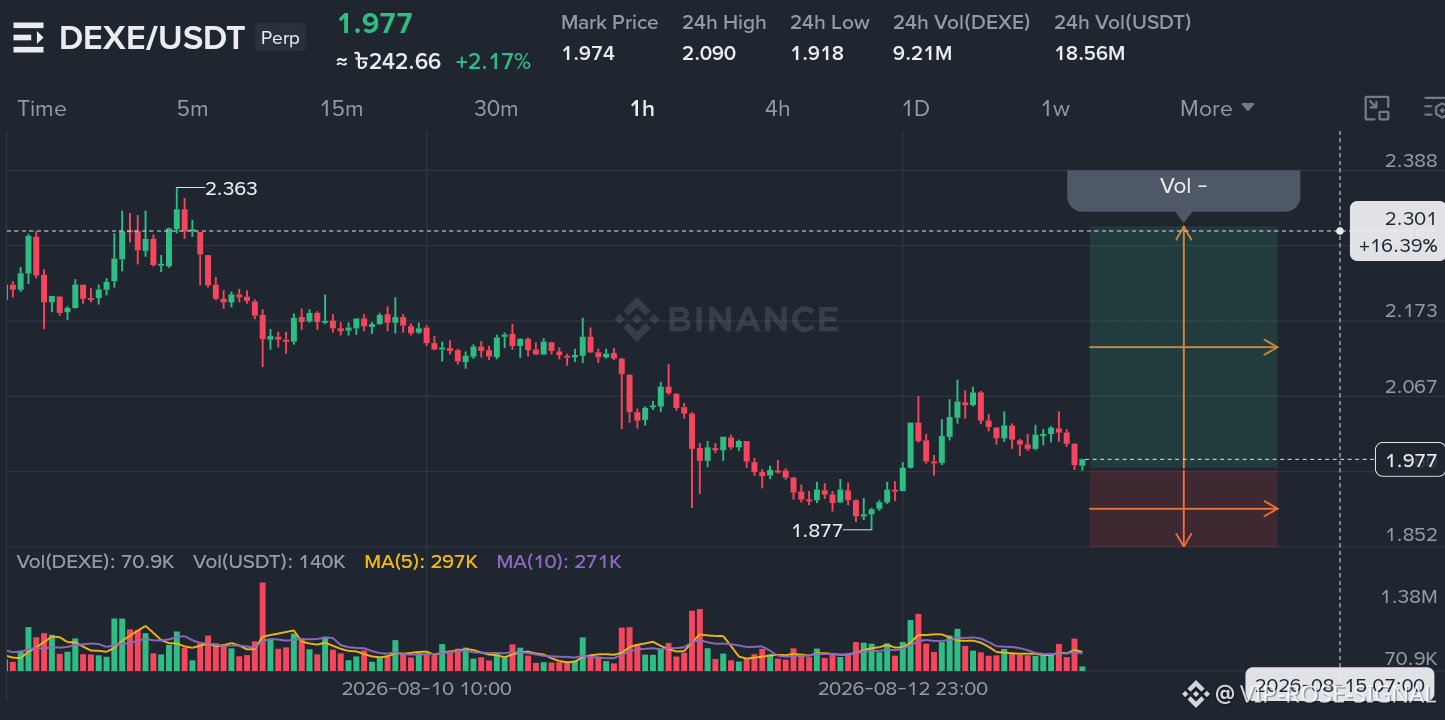This screenshot has height=720, width=1445.
Task: Click the 18.56M volume value
Action: (x=1089, y=53)
